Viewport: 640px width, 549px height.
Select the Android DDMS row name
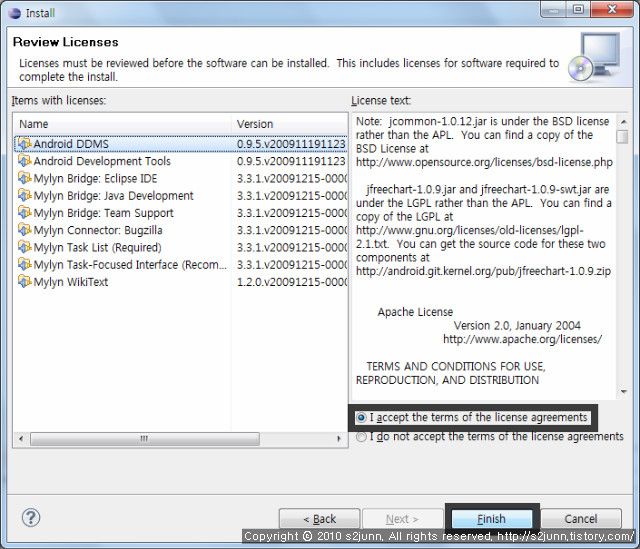[71, 144]
